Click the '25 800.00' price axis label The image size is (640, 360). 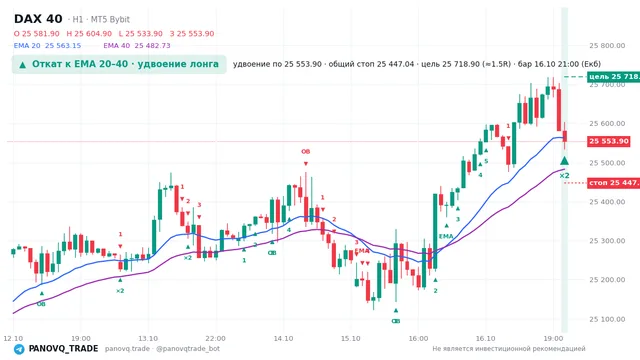point(607,45)
